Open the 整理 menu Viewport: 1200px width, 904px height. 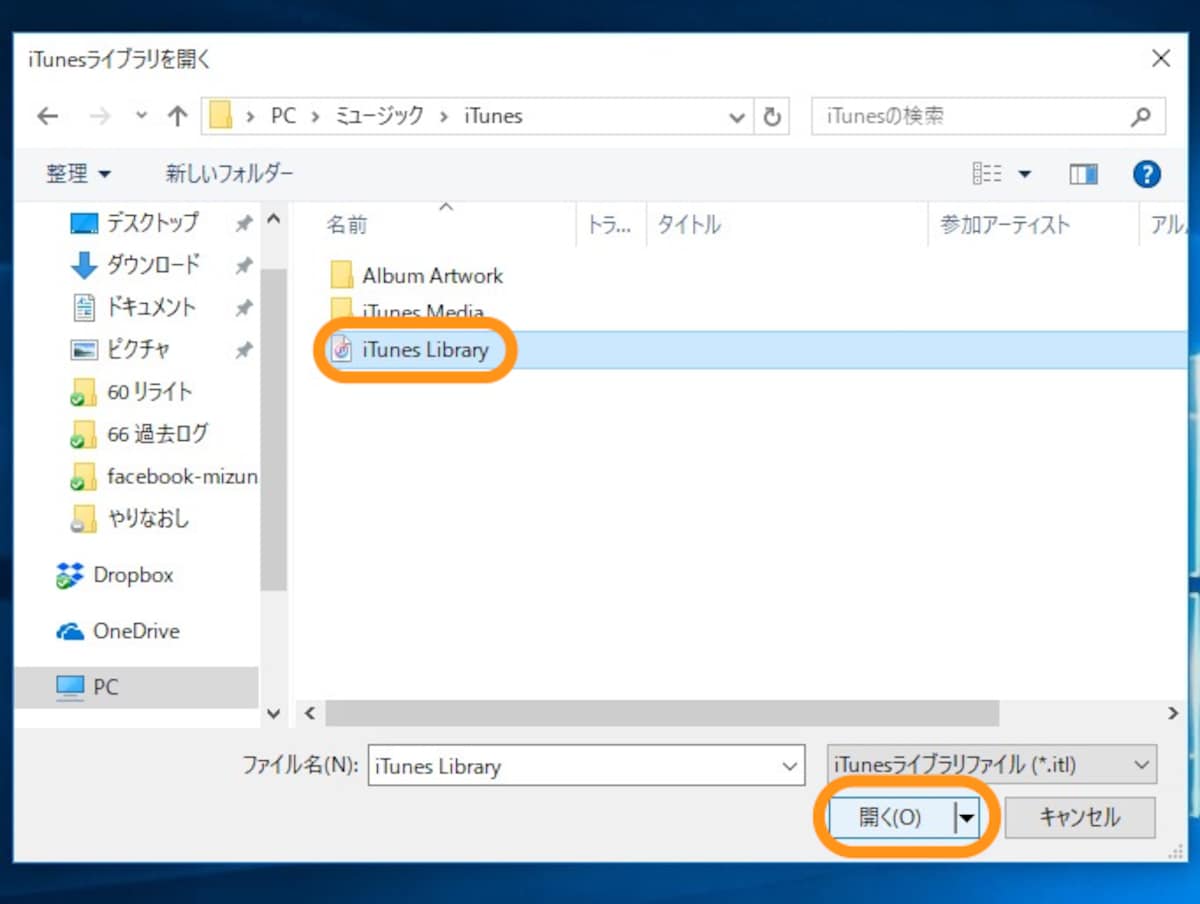click(x=78, y=174)
